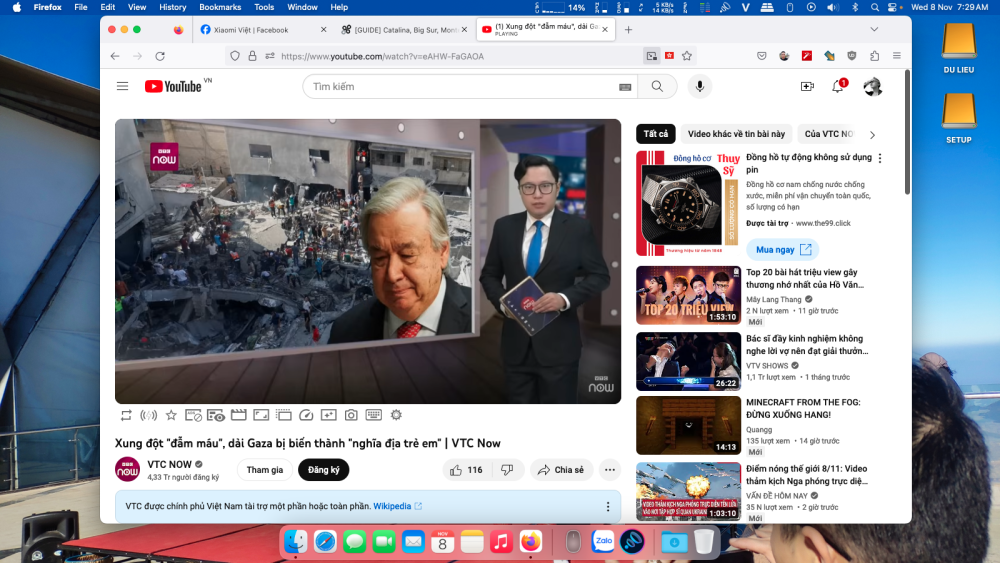1000x563 pixels.
Task: Go to the YouTube home logo
Action: (173, 86)
